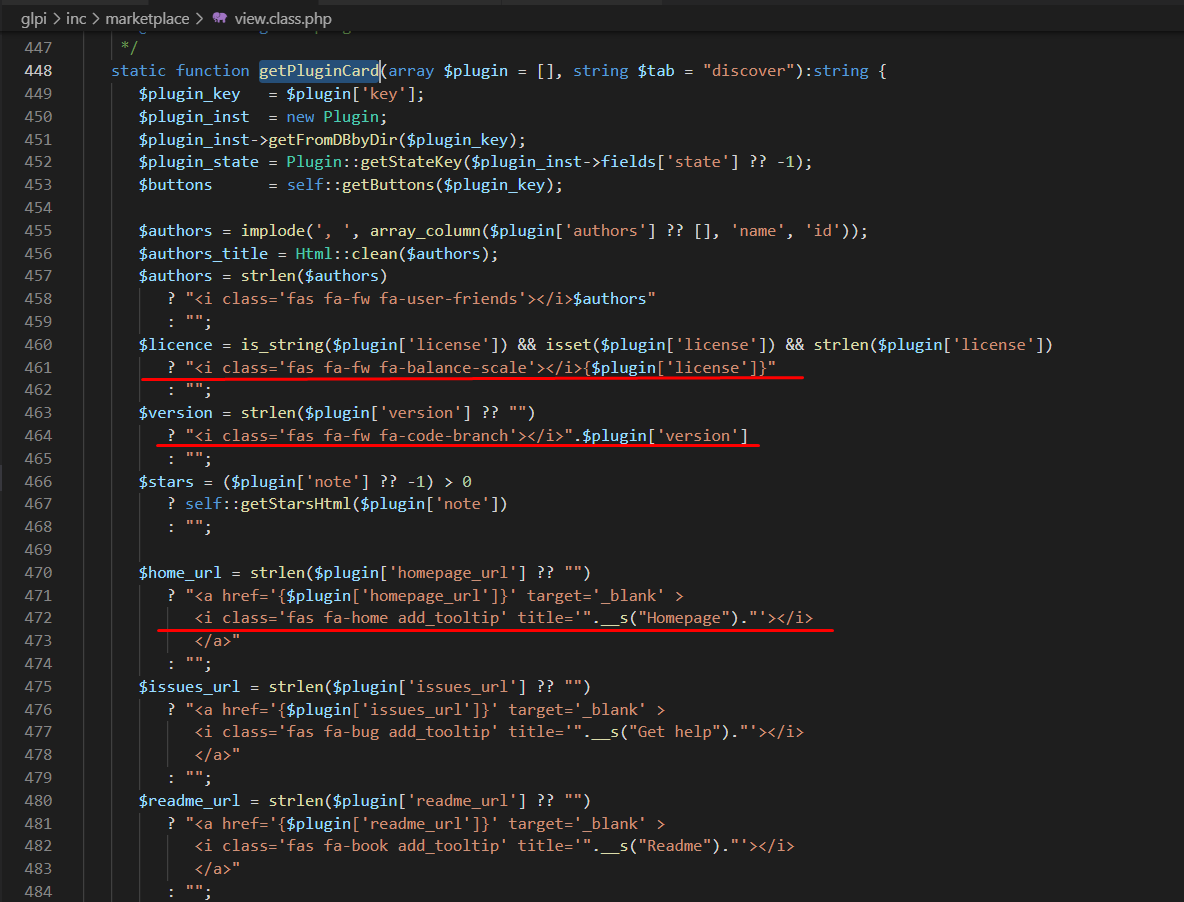
Task: Open the inc breadcrumb segment
Action: [76, 19]
